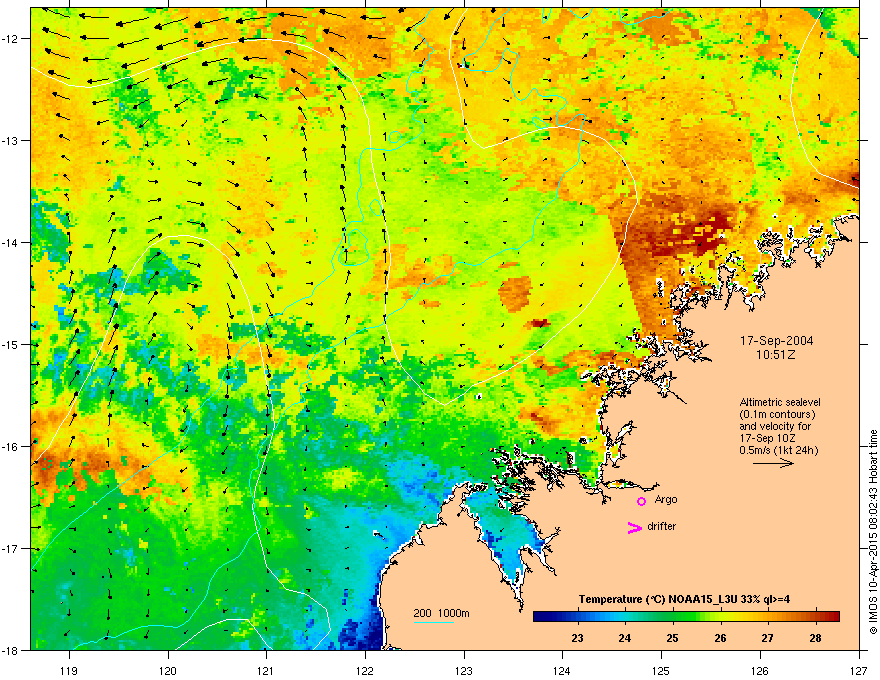The height and width of the screenshot is (680, 880).
Task: Click the latitude label -16
Action: pos(11,447)
